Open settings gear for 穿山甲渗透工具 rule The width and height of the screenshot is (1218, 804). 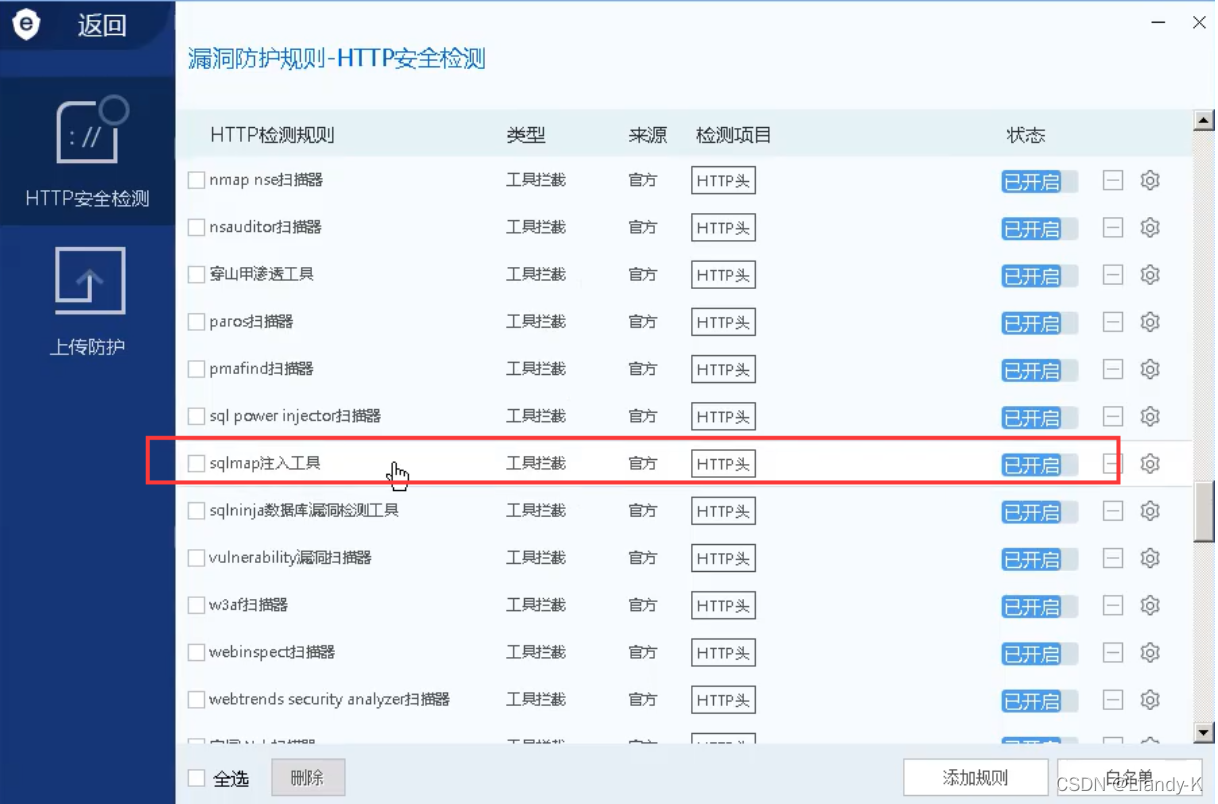(x=1150, y=275)
